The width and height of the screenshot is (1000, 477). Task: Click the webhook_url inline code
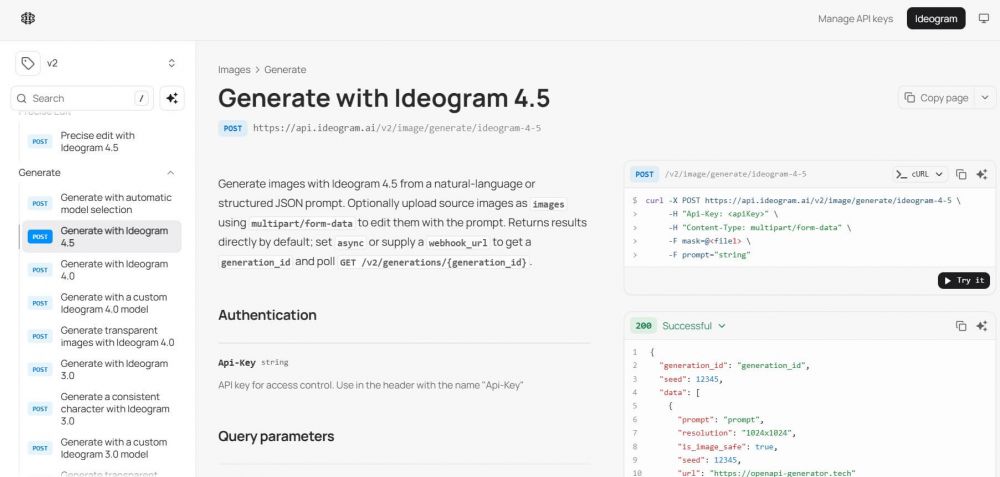point(457,243)
